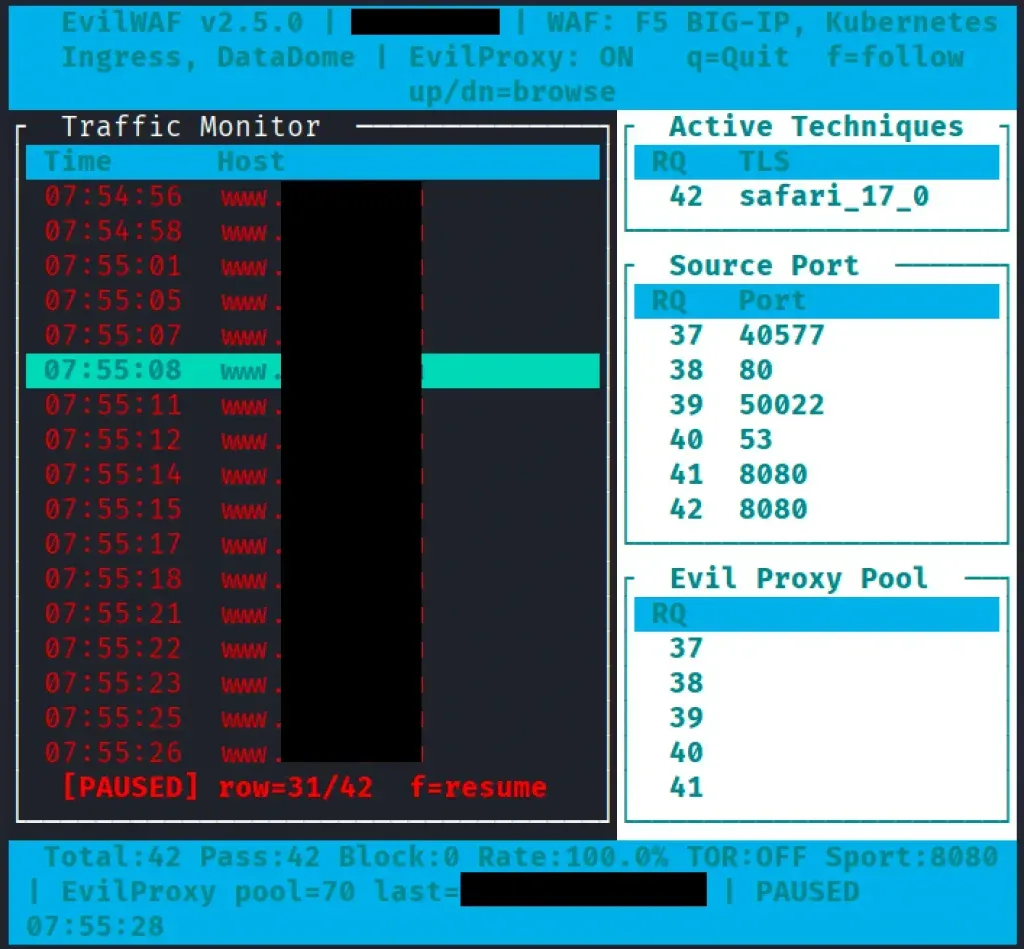Select the 07:55:23 traffic row
Image resolution: width=1024 pixels, height=949 pixels.
pyautogui.click(x=312, y=683)
